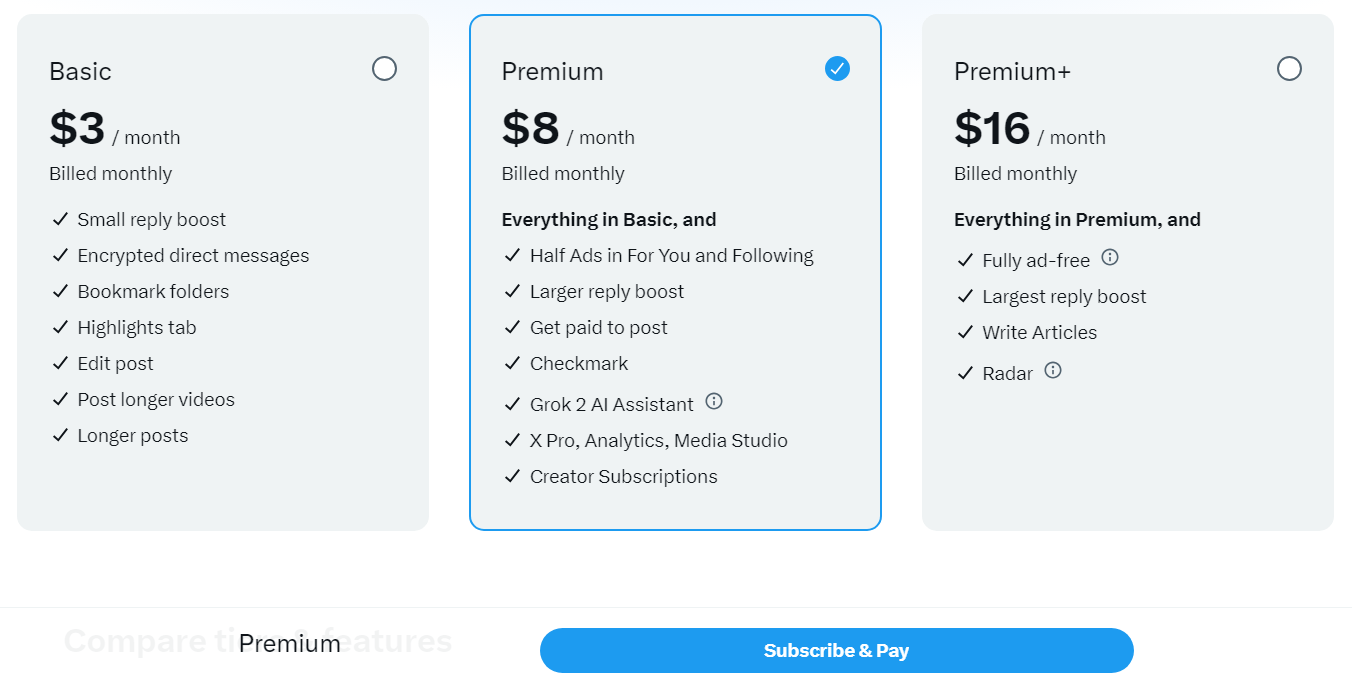Click the $16 per month price
This screenshot has width=1352, height=679.
(1029, 130)
